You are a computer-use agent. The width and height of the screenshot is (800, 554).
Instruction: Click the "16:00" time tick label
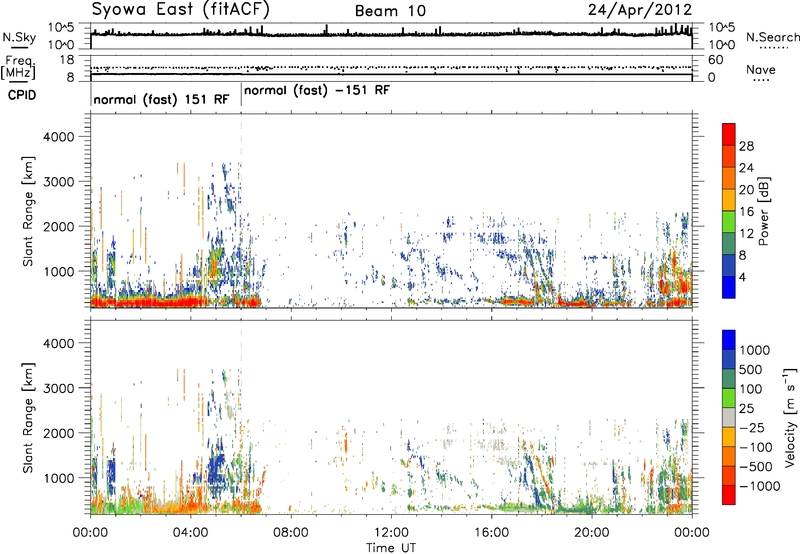[491, 533]
